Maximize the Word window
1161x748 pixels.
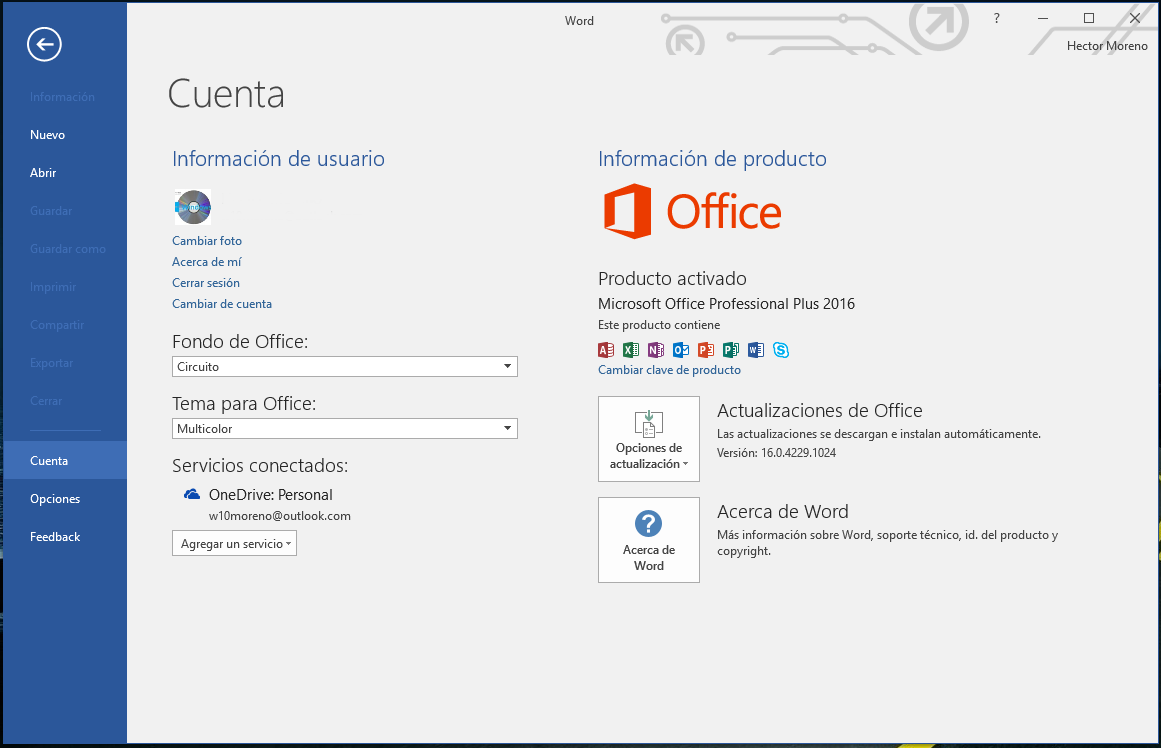1088,19
